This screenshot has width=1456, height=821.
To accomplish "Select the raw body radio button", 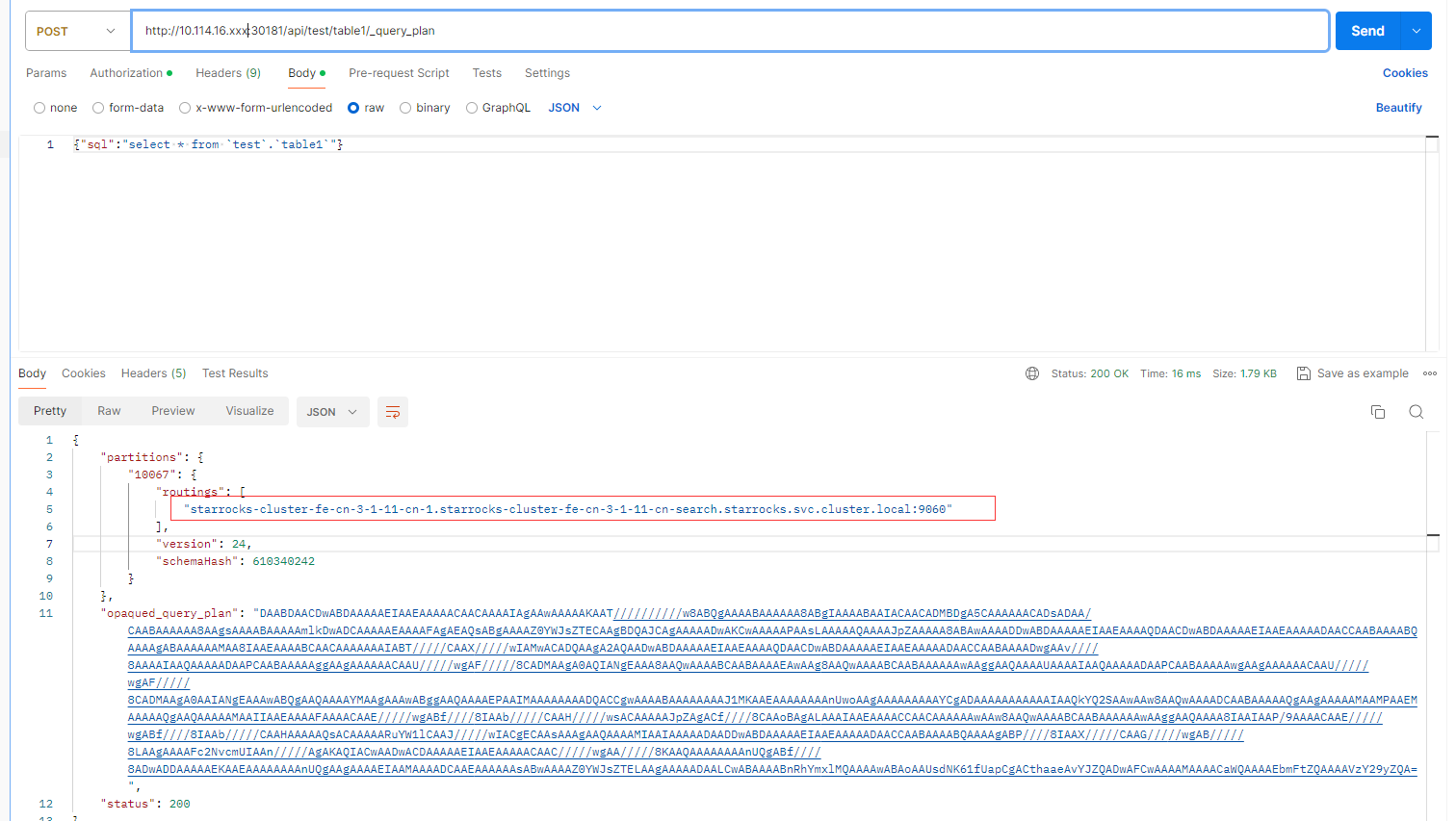I will pyautogui.click(x=353, y=108).
